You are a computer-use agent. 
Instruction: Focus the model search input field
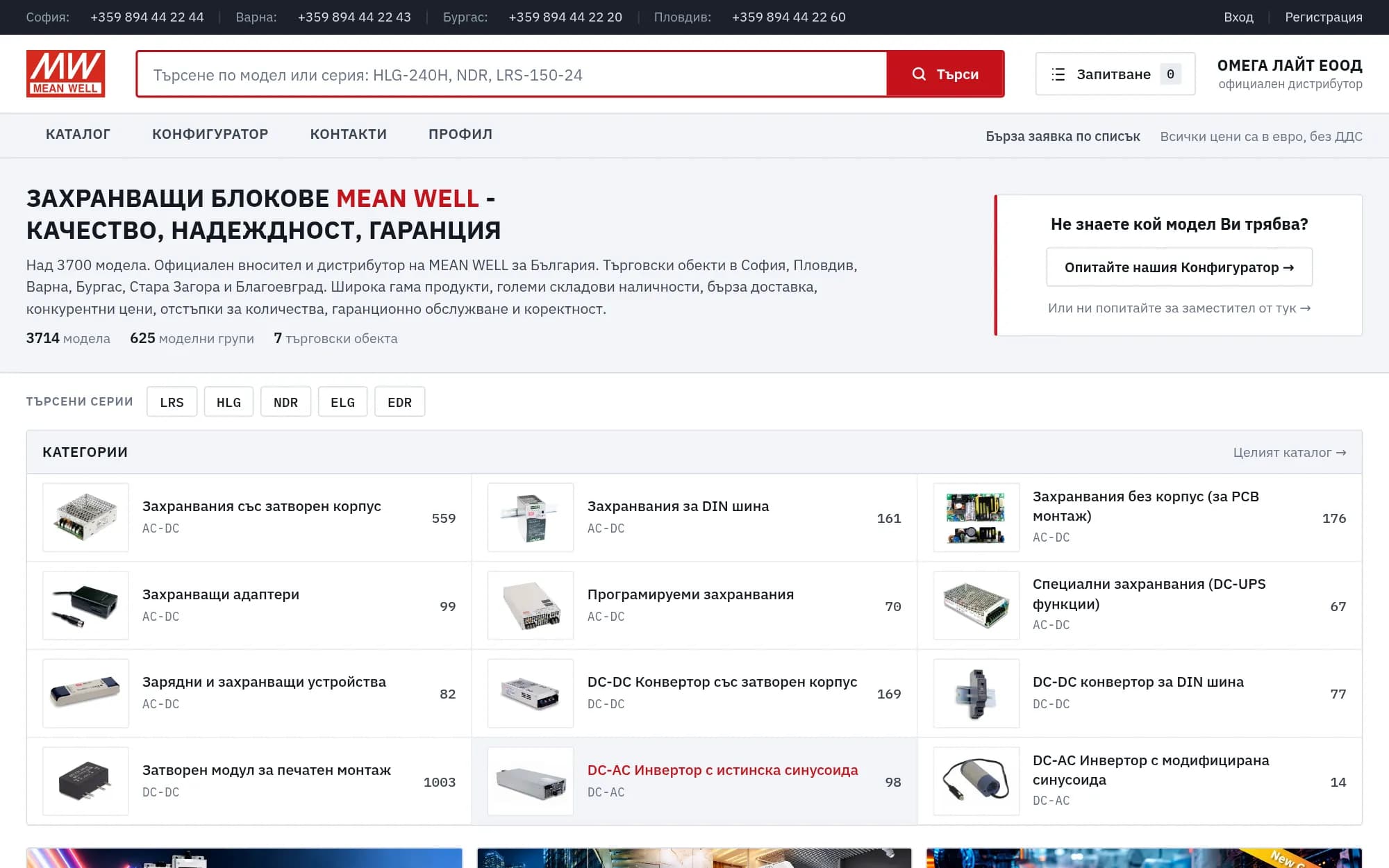[x=512, y=74]
